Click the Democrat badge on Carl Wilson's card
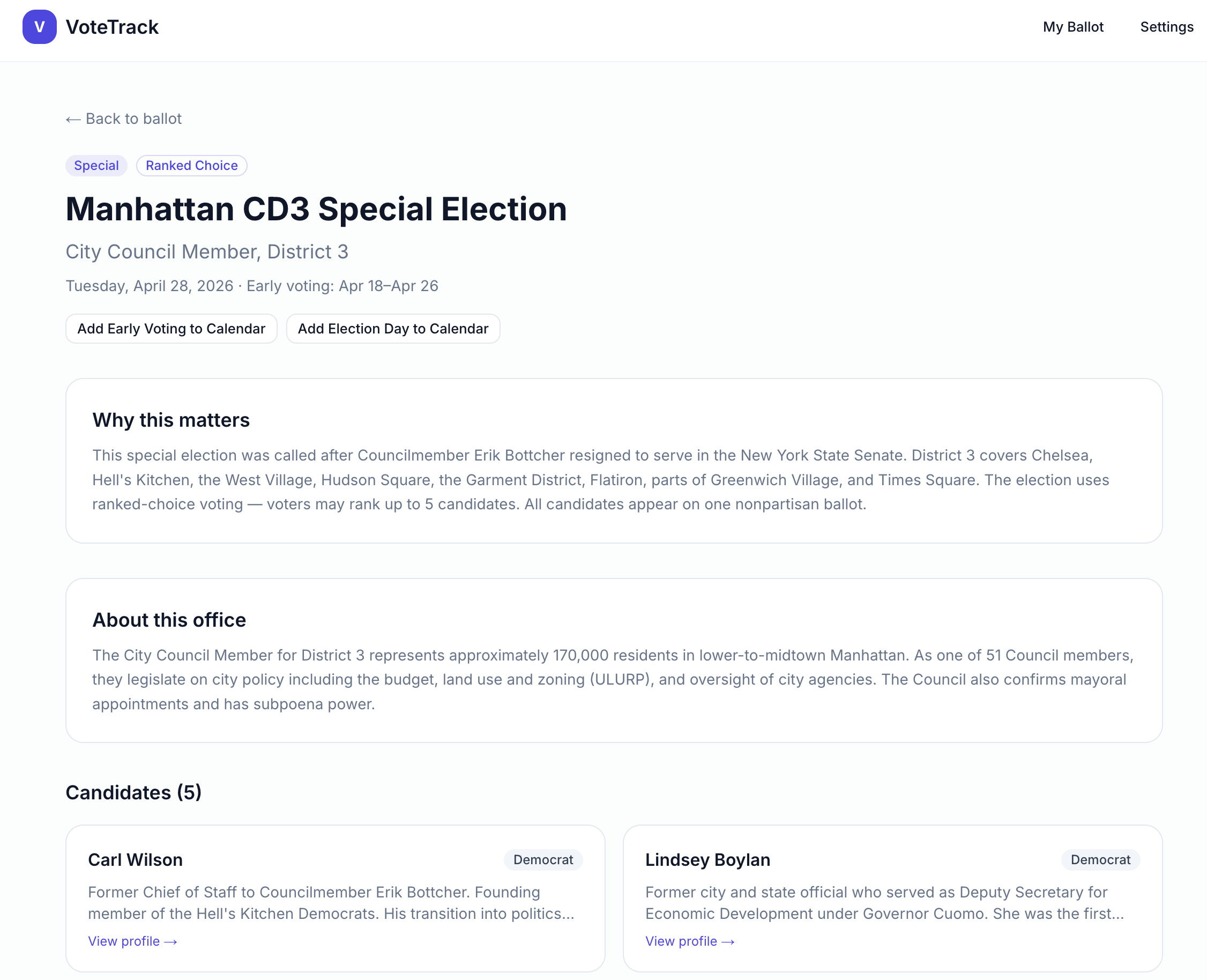The width and height of the screenshot is (1207, 980). click(542, 859)
